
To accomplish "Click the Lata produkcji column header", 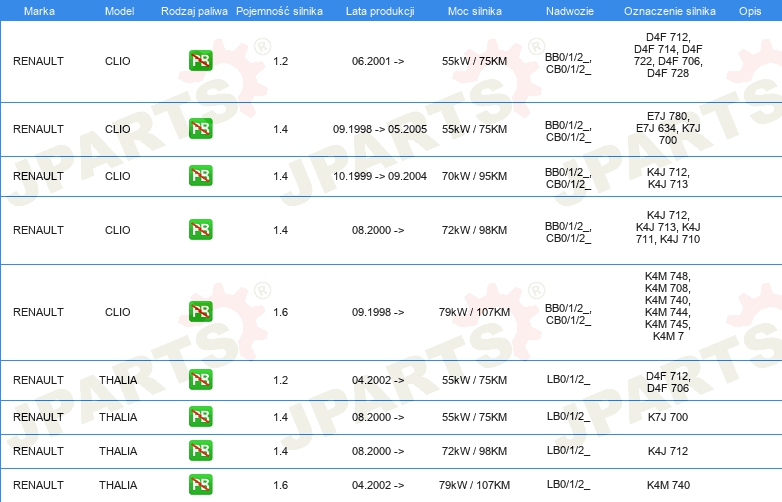I will click(x=380, y=11).
